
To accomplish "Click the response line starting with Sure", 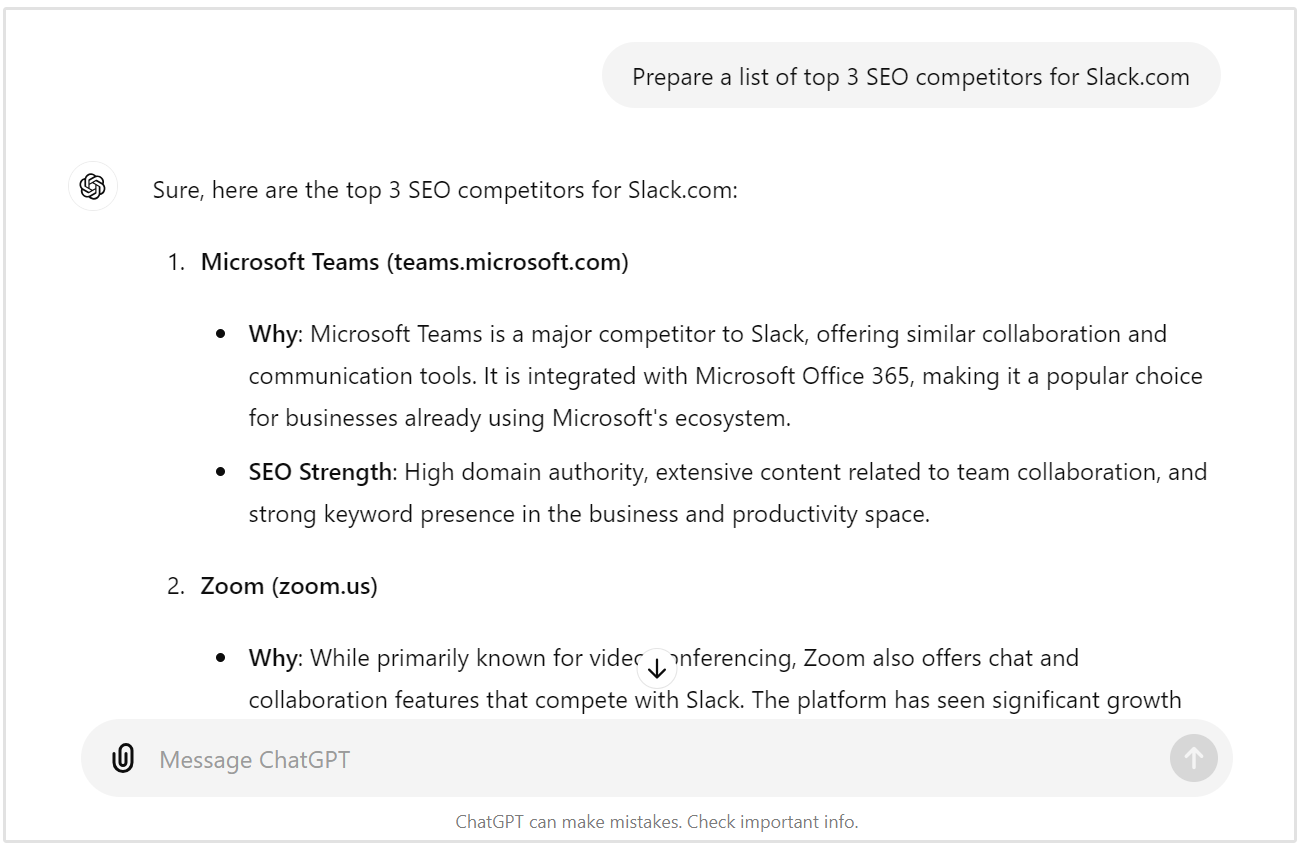I will tap(445, 189).
